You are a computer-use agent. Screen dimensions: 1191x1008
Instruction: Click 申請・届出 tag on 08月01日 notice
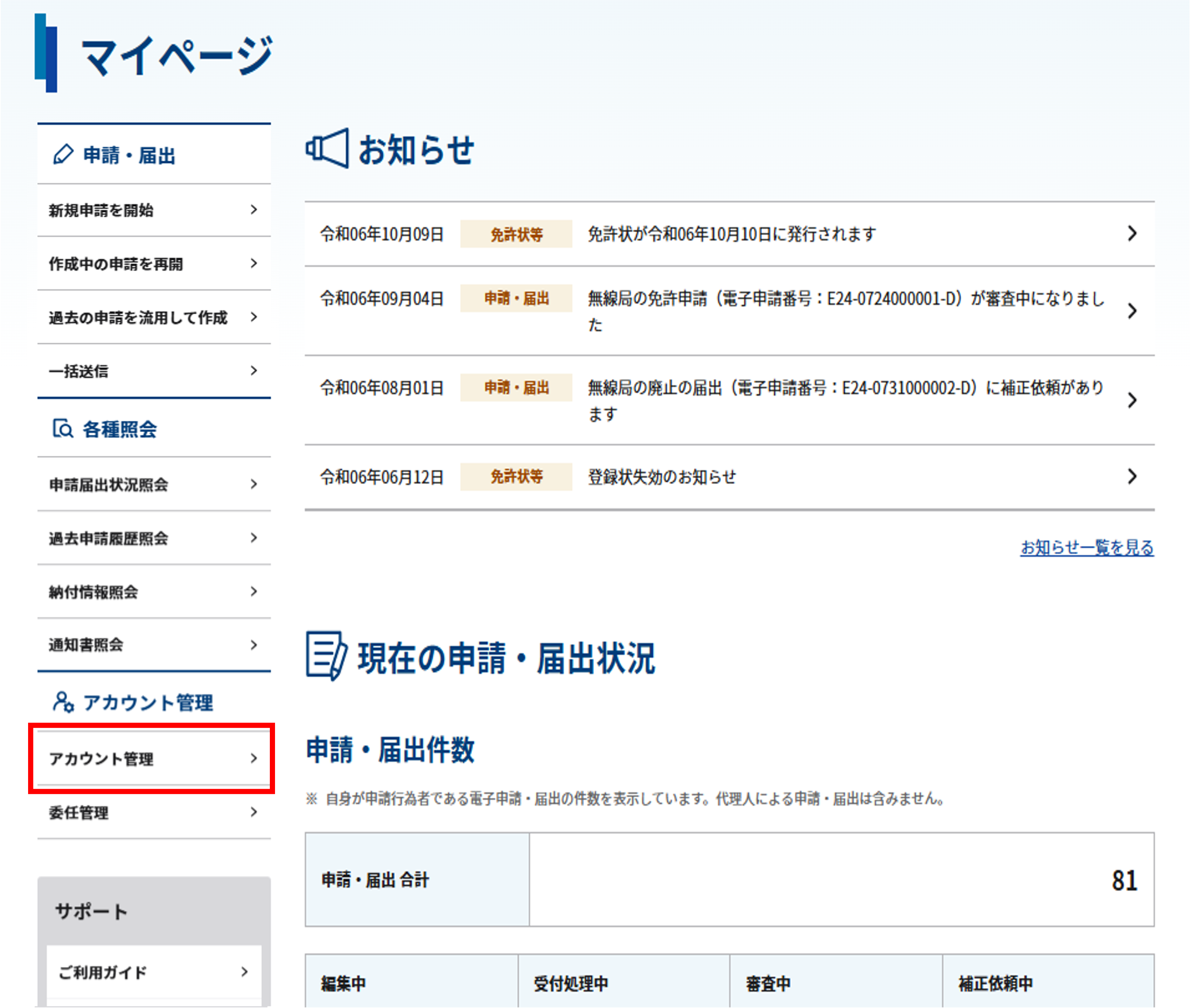(516, 387)
